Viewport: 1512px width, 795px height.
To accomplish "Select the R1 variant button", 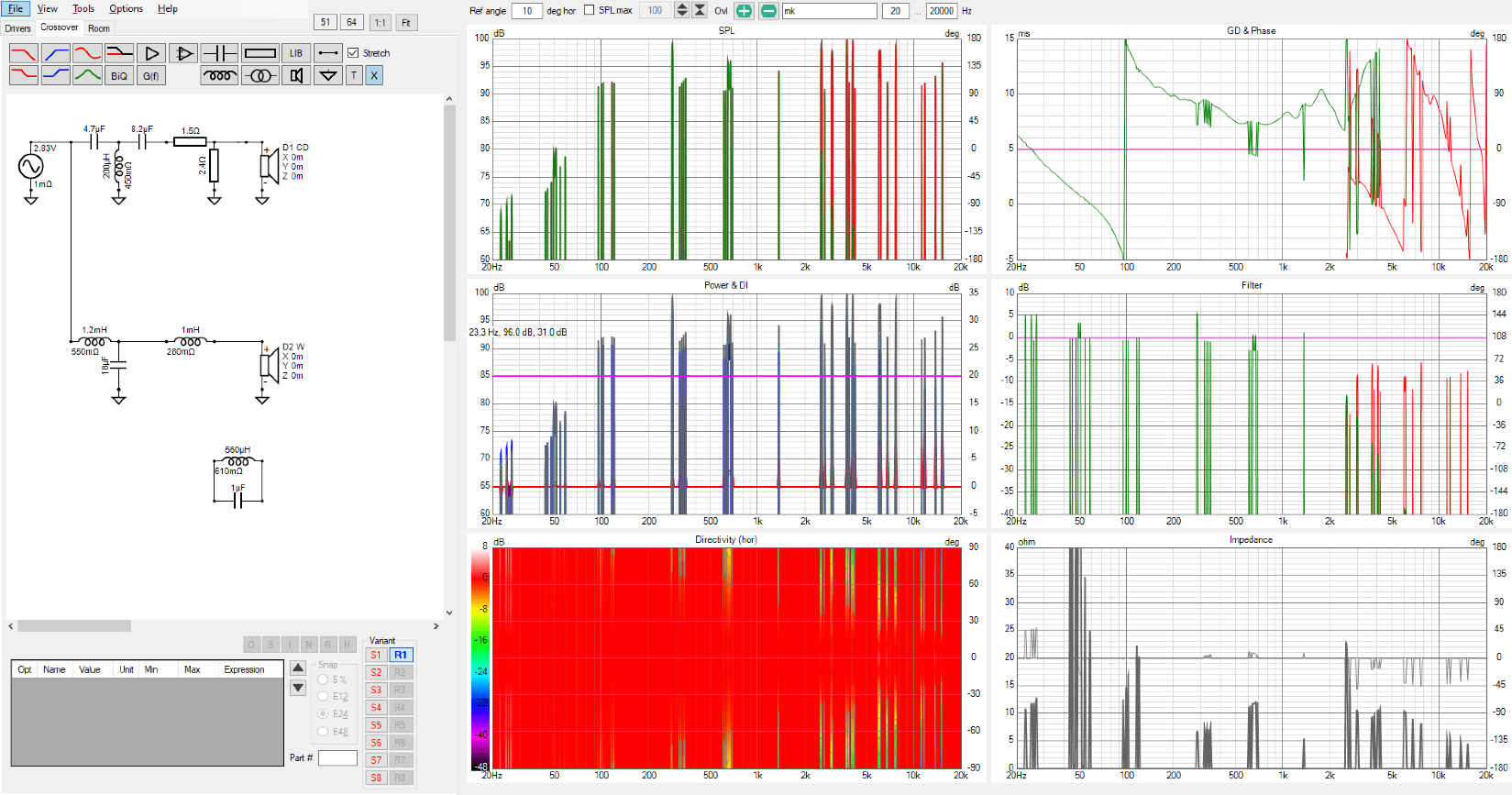I will (x=401, y=655).
